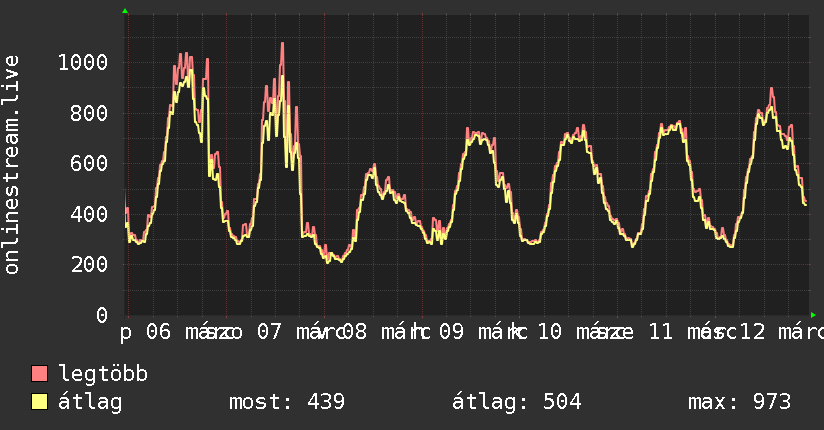This screenshot has height=430, width=824.
Task: Click the yellow átlag legend swatch
Action: pos(39,402)
